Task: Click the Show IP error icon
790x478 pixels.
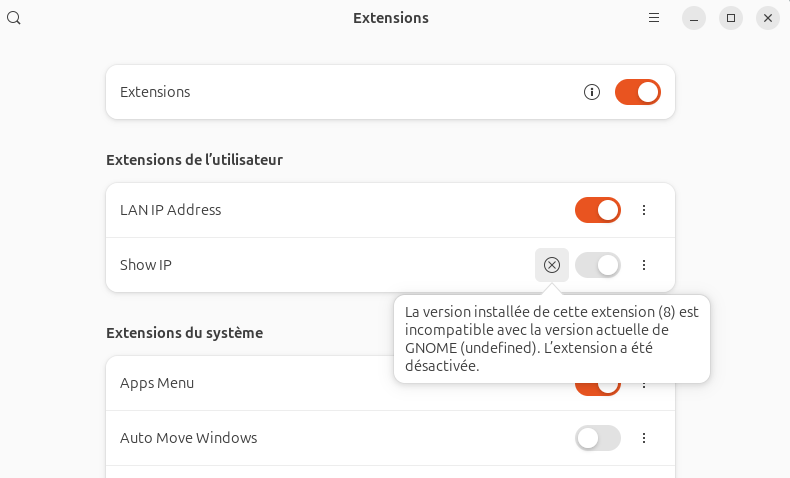Action: 552,265
